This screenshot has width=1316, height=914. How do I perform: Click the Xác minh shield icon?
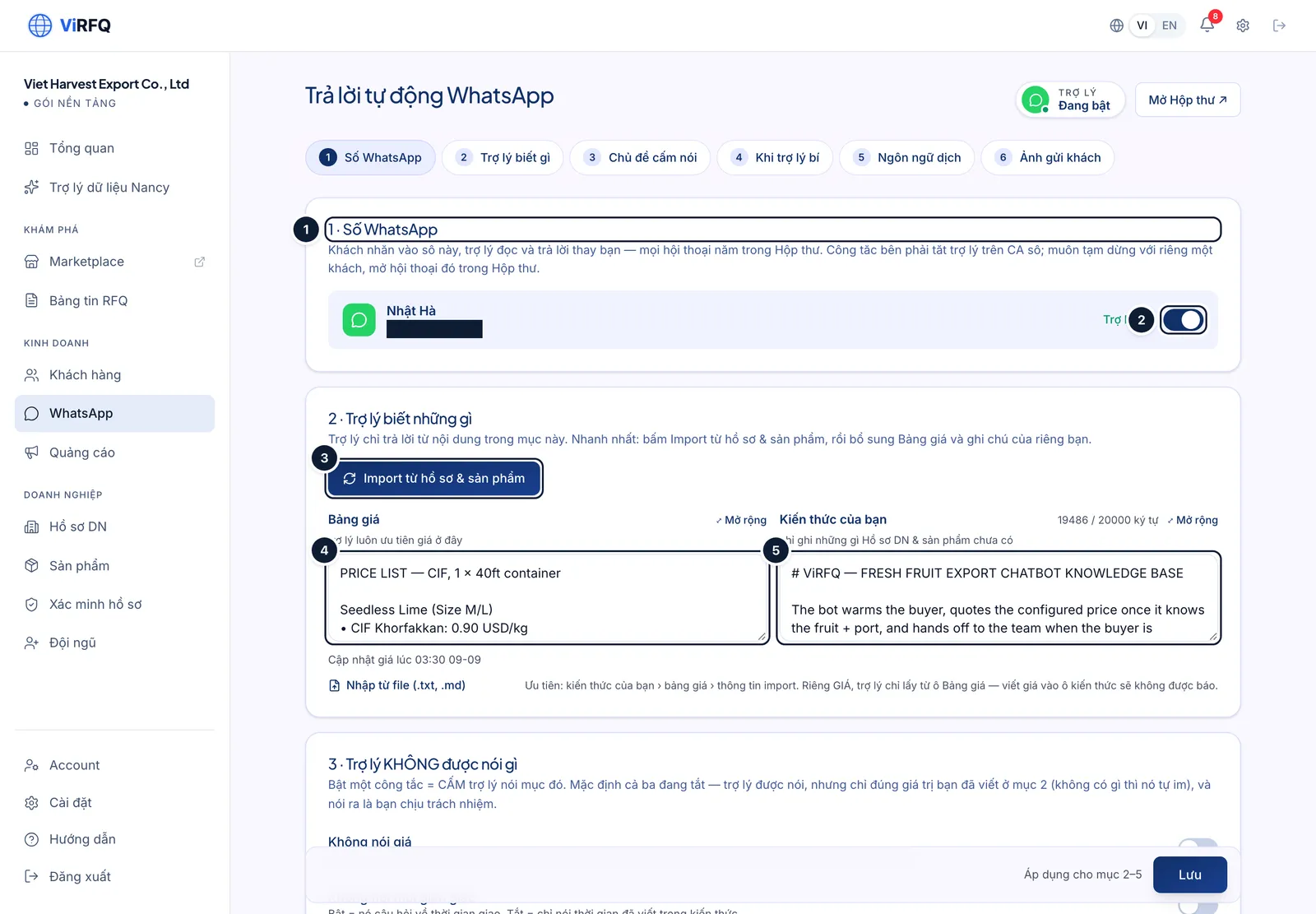click(31, 605)
